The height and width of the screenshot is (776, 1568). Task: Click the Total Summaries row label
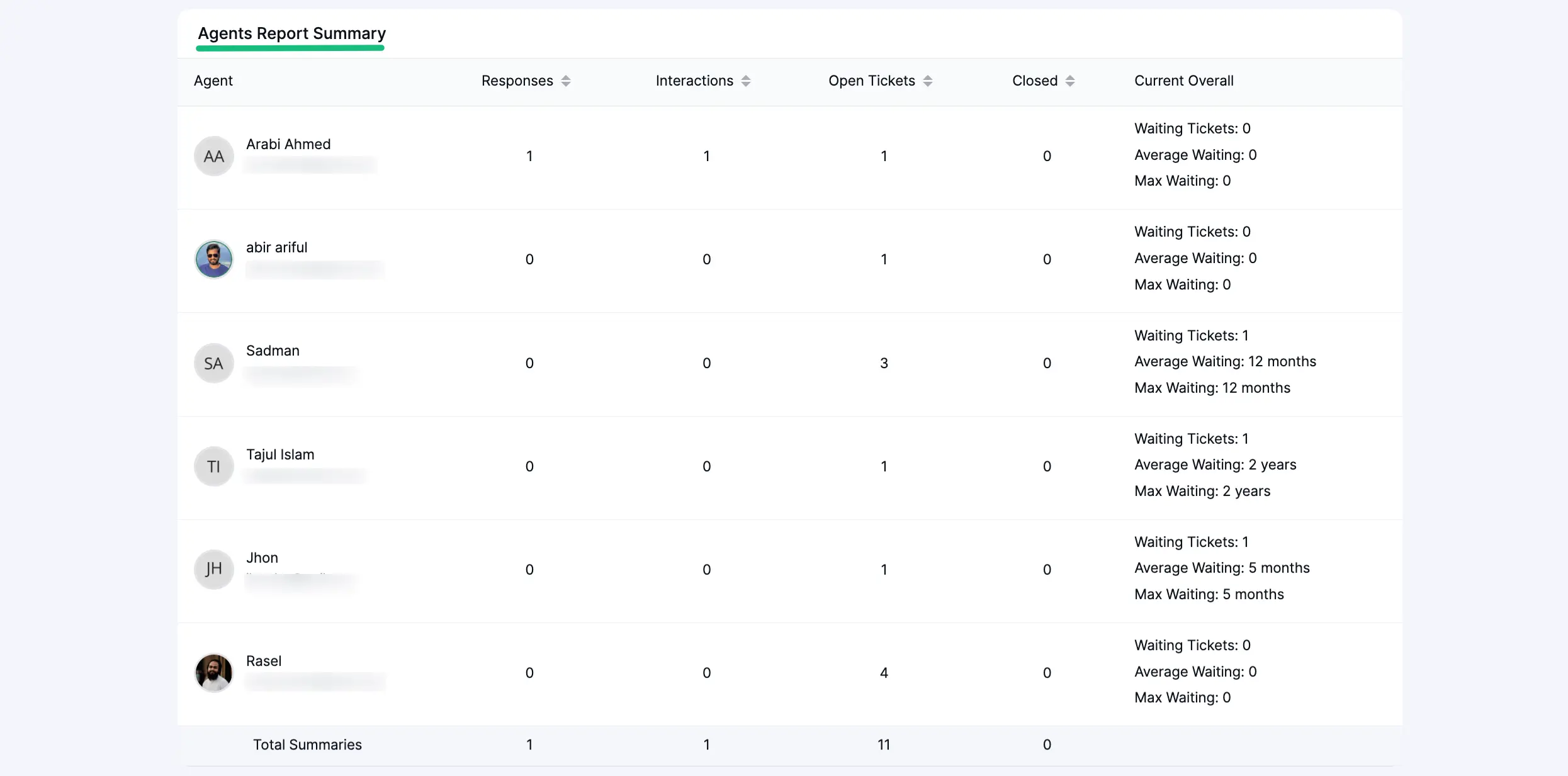(307, 745)
